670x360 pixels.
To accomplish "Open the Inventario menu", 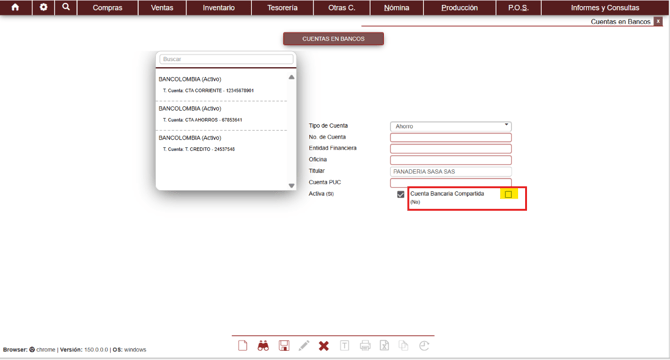I will coord(219,8).
